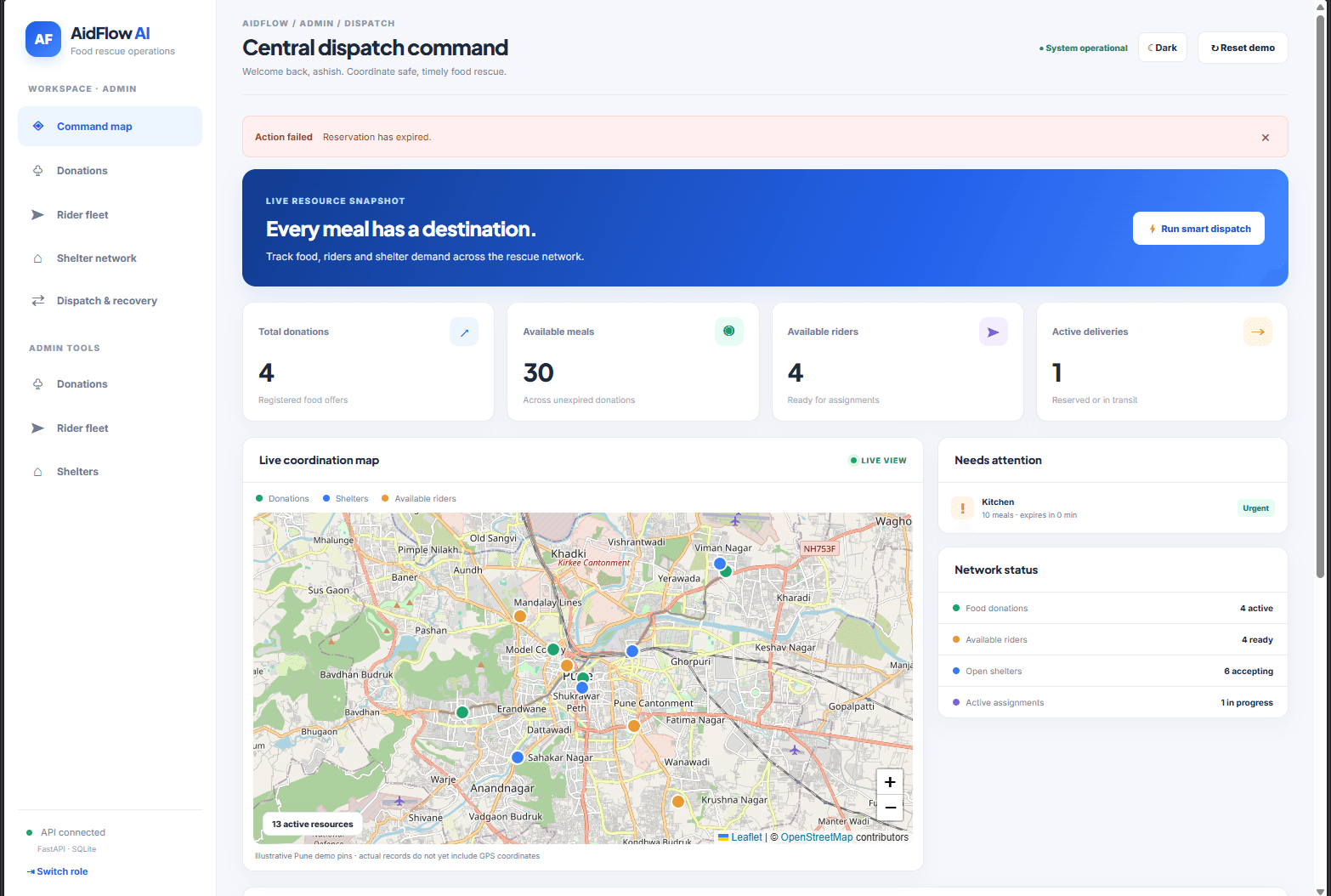Go to Shelter network page

(110, 258)
